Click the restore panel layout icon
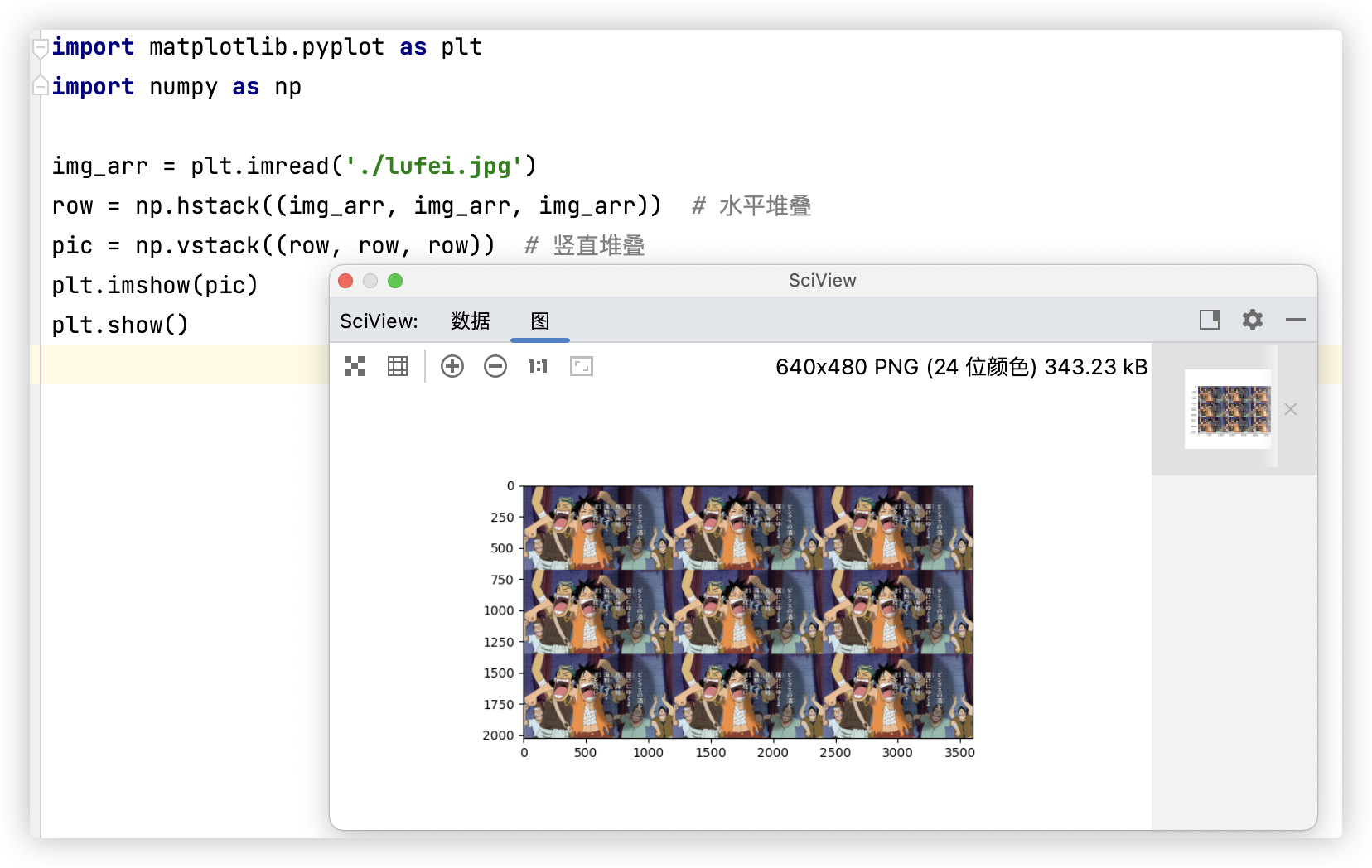1372x868 pixels. (1209, 320)
